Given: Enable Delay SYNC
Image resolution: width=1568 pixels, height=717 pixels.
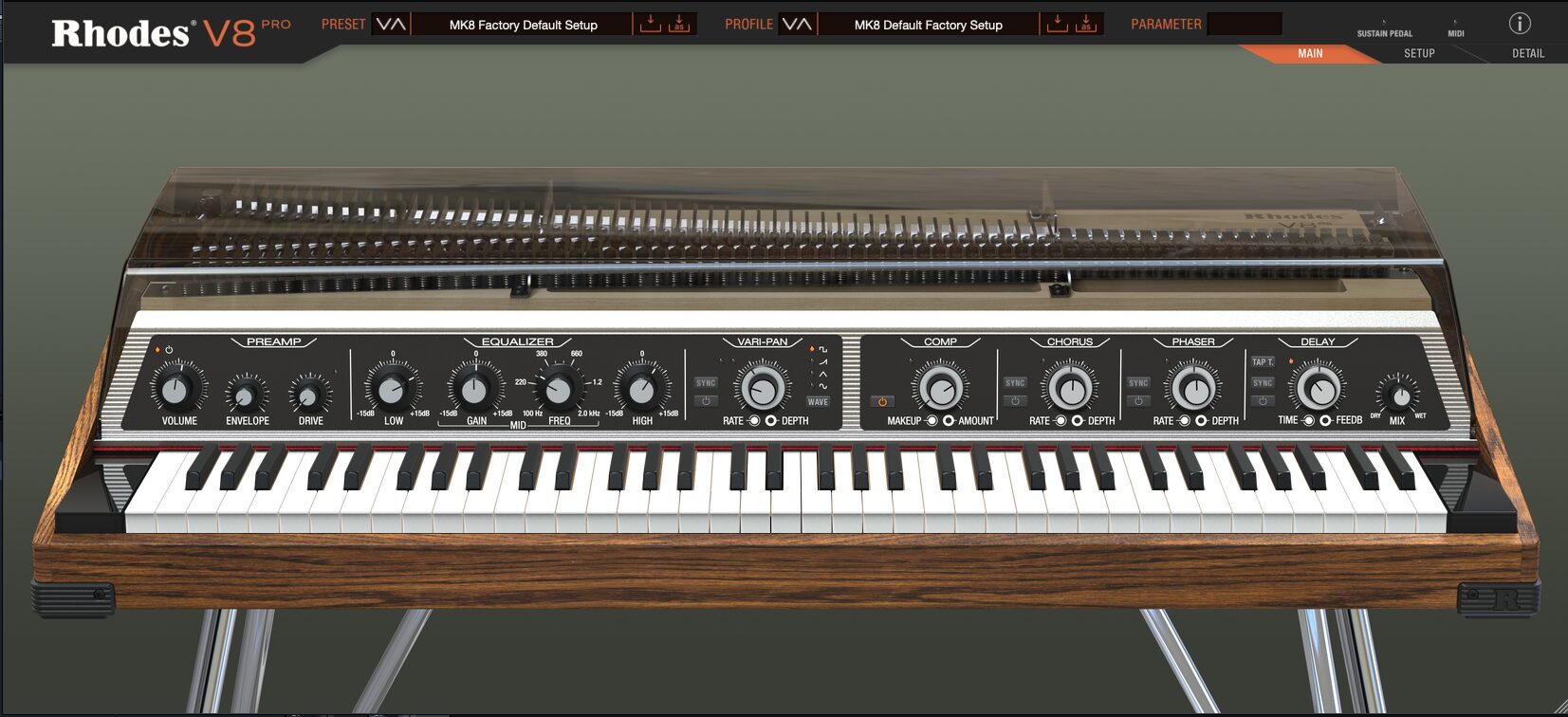Looking at the screenshot, I should [x=1263, y=383].
